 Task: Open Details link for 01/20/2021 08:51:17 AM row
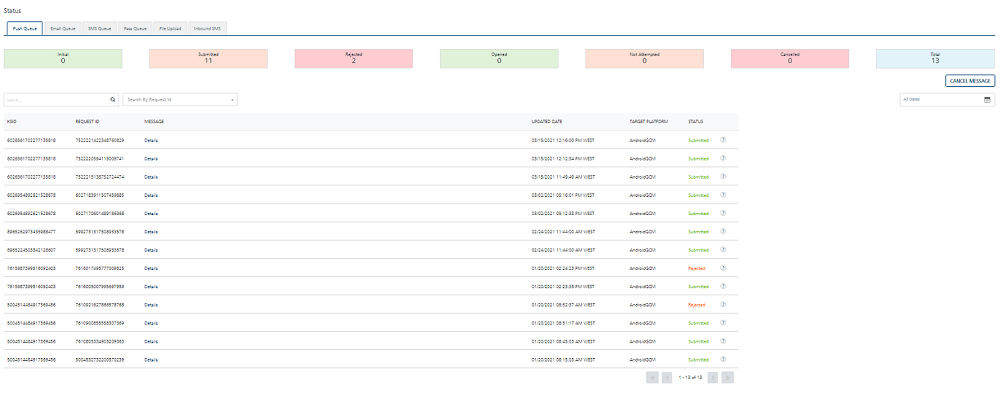point(151,323)
